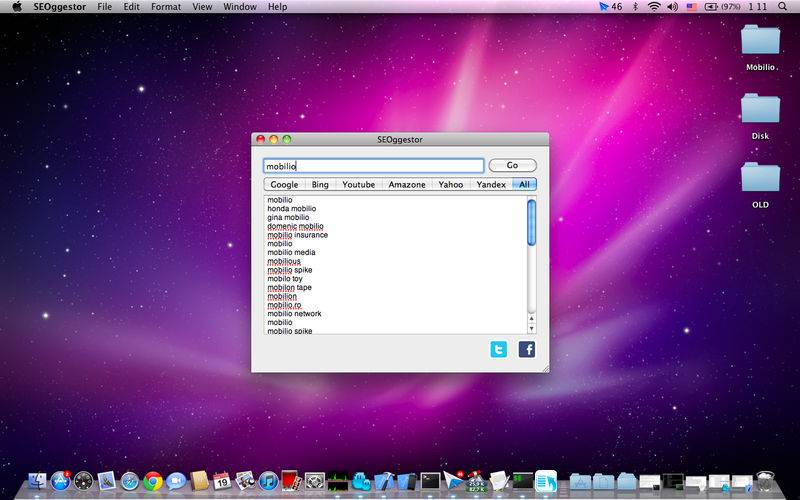The height and width of the screenshot is (500, 800).
Task: Click scrollbar up arrow in results
Action: [531, 318]
